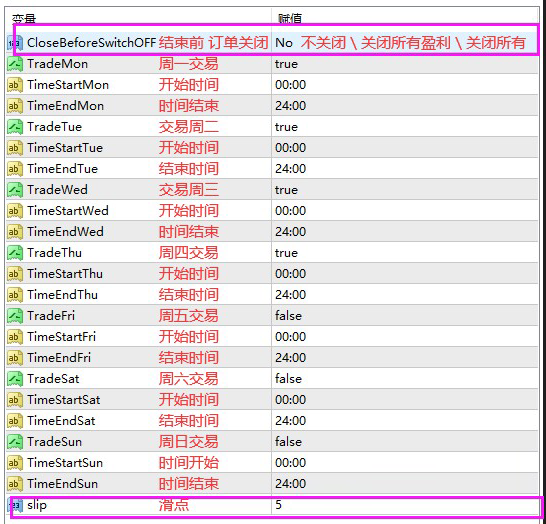546x524 pixels.
Task: Edit the TimeStartSat 00:00 value
Action: click(290, 400)
